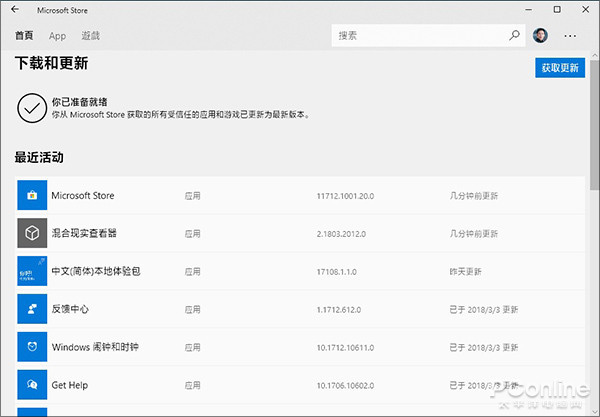Click version 10.1706.10602.0

[x=345, y=385]
